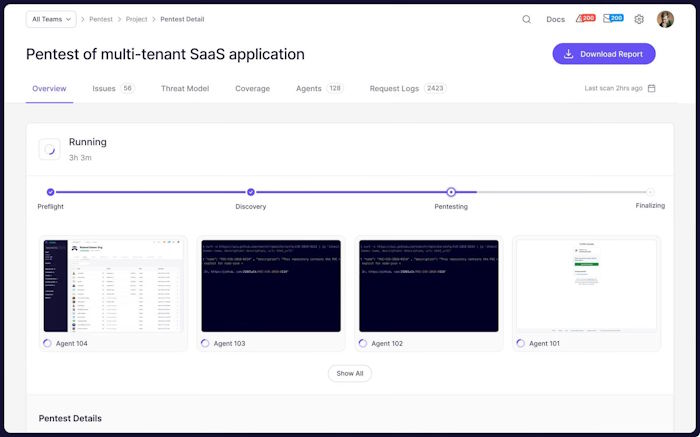Screen dimensions: 700x437
Task: Open the red alerts badge showing 200
Action: tap(586, 18)
